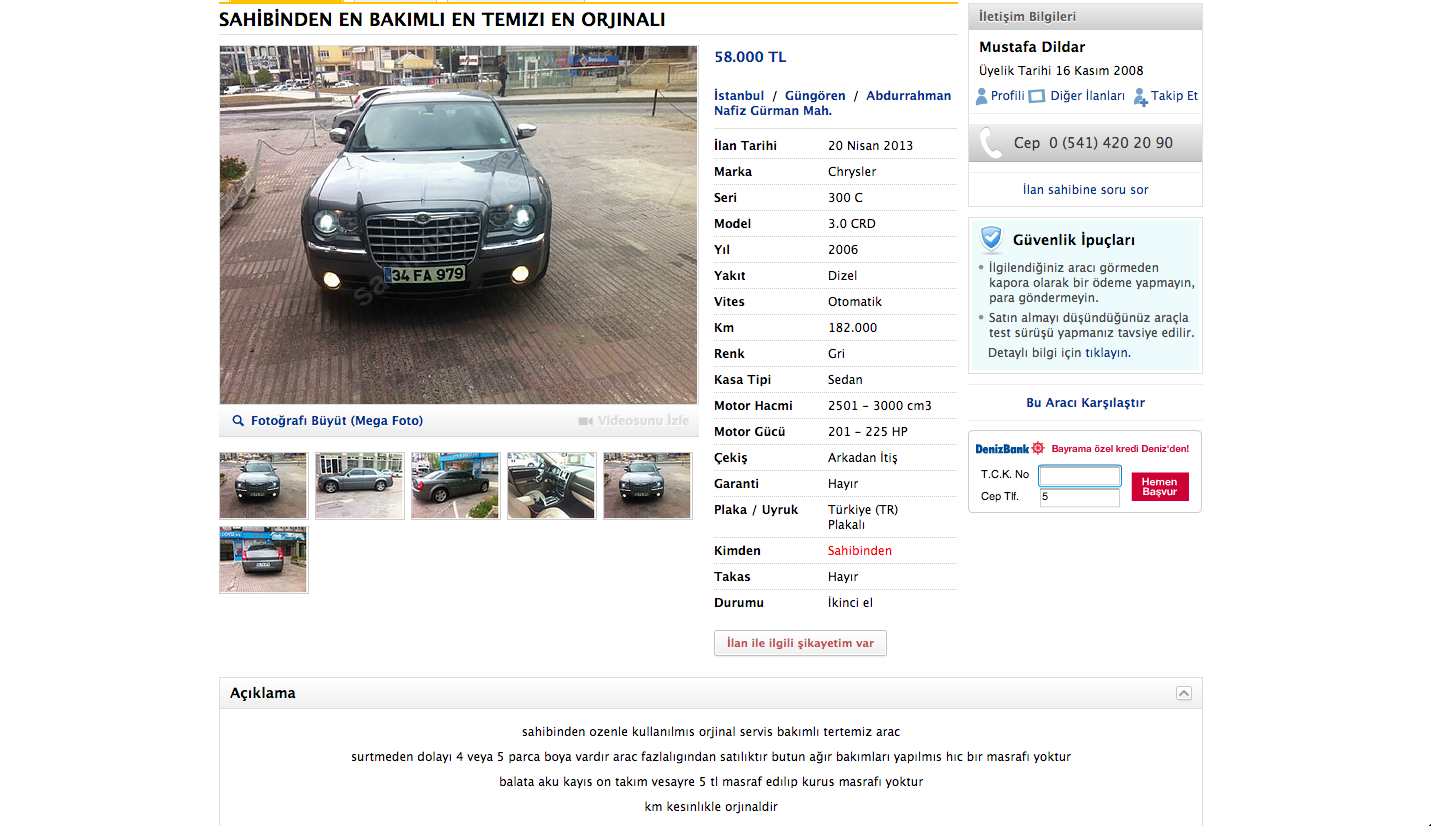Open Bu Aracı Karşılaştır link
The image size is (1431, 826).
click(x=1085, y=403)
